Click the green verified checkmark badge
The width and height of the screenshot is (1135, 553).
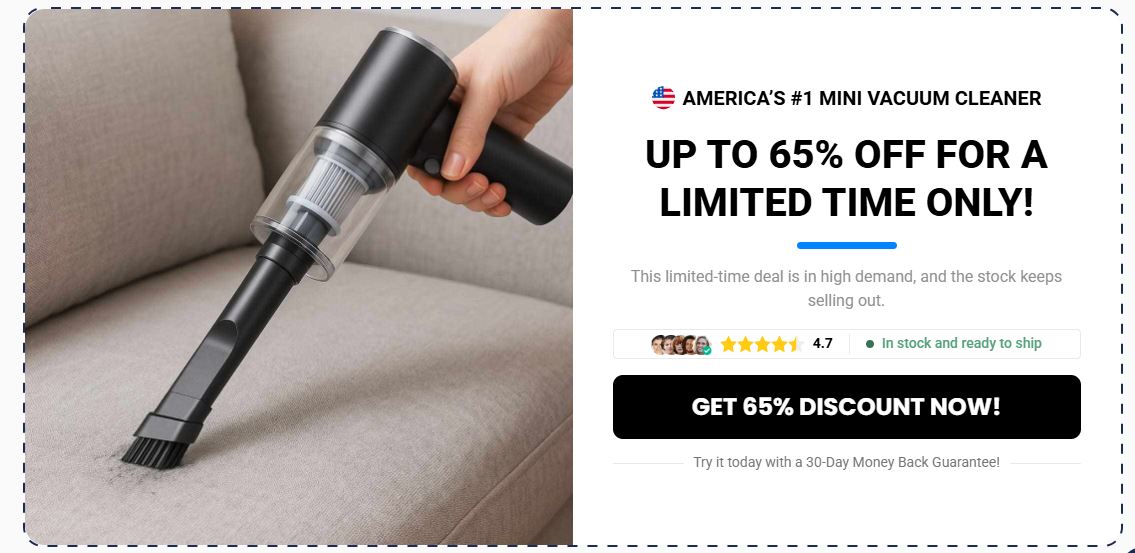707,350
